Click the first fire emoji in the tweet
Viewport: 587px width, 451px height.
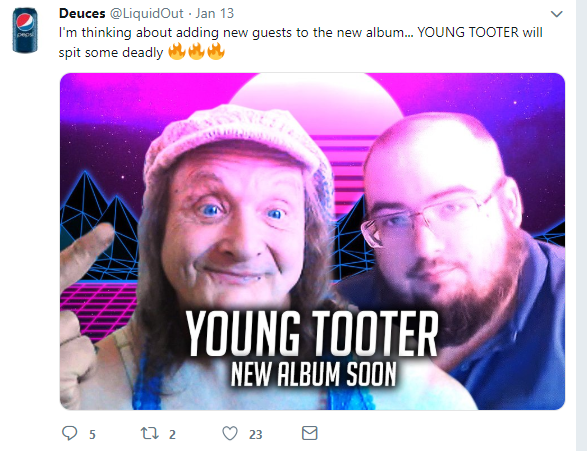click(x=177, y=51)
